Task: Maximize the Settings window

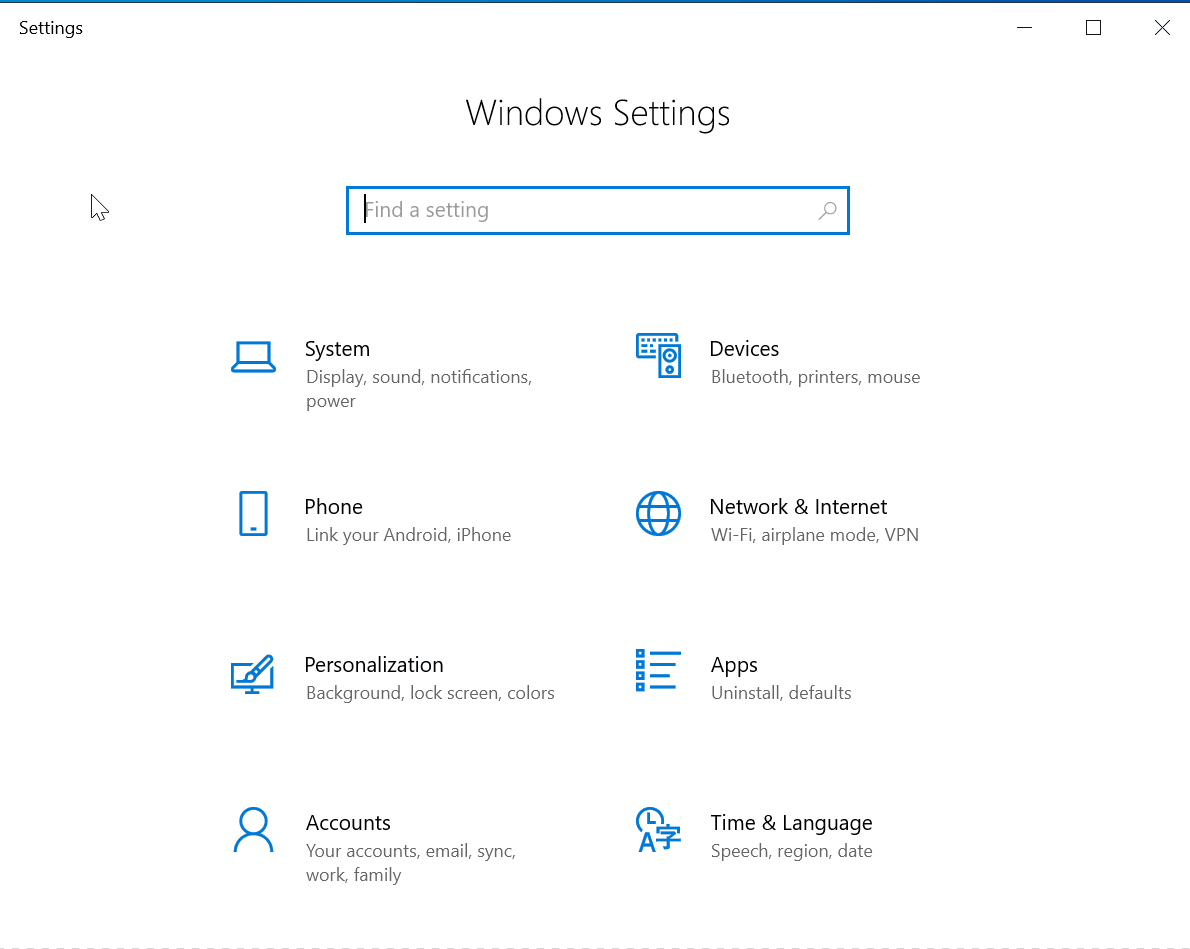Action: [1094, 28]
